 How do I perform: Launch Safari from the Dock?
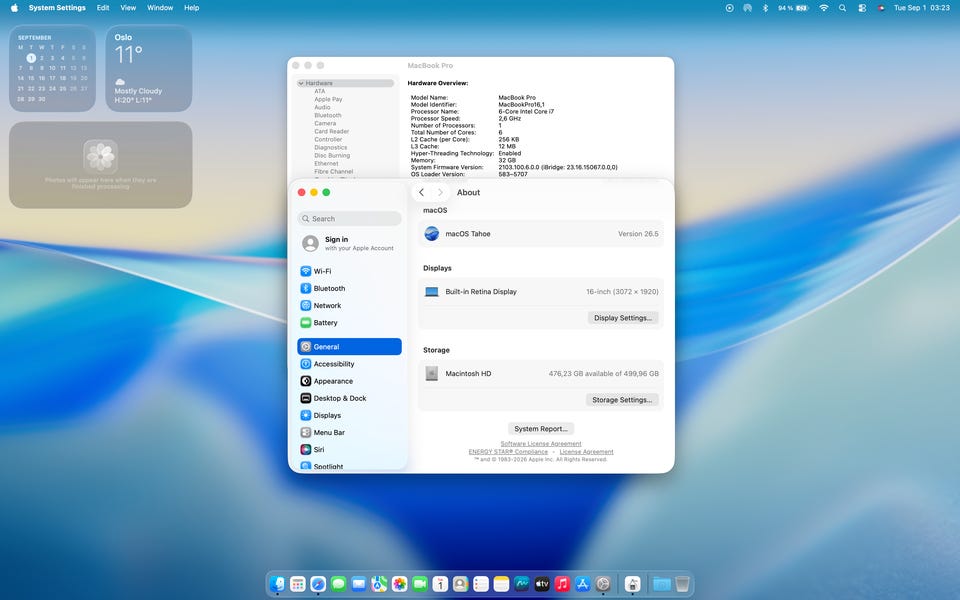click(318, 583)
